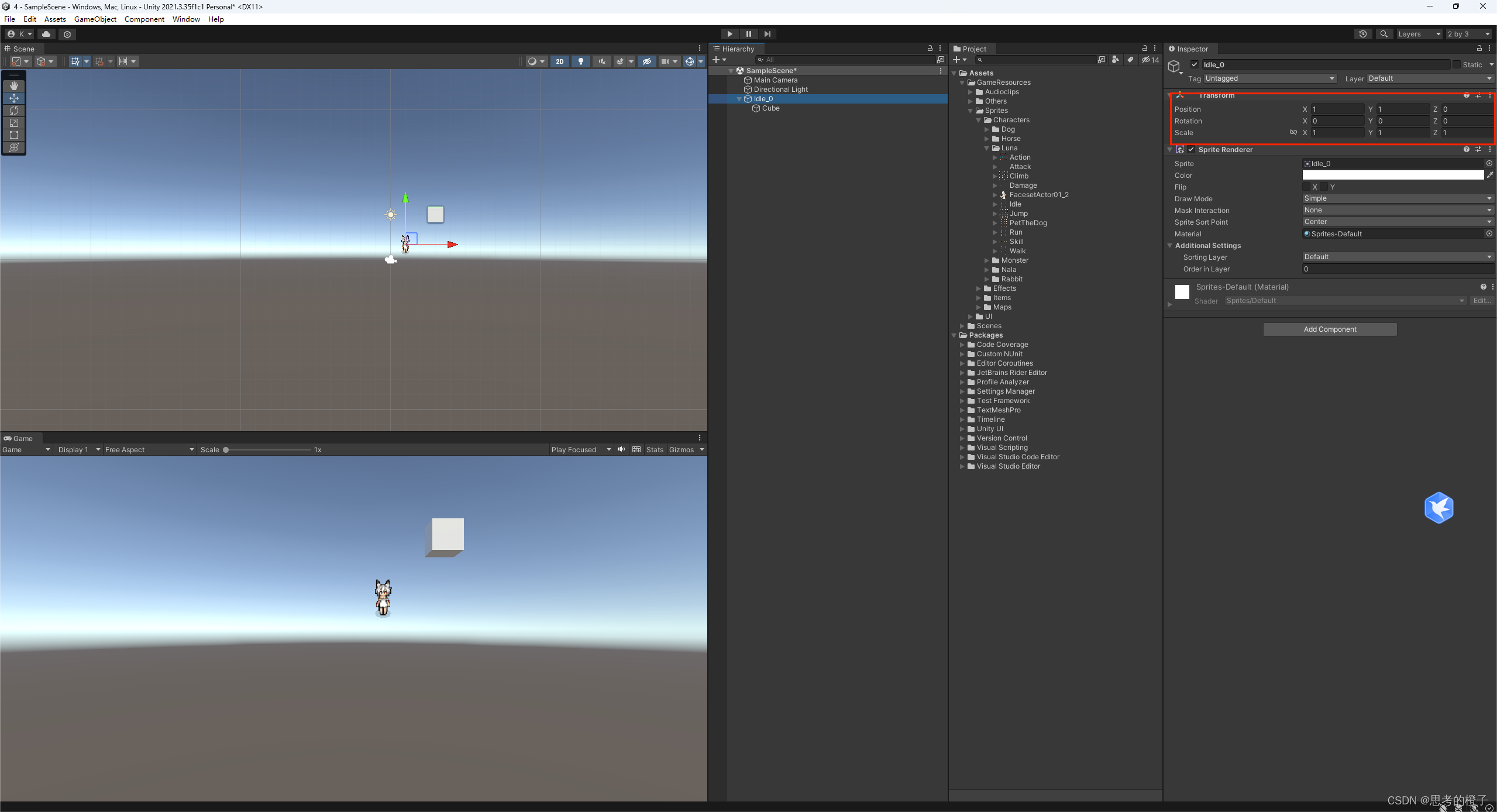Click the Pause button in toolbar
Screen dimensions: 1497x812
pos(748,34)
